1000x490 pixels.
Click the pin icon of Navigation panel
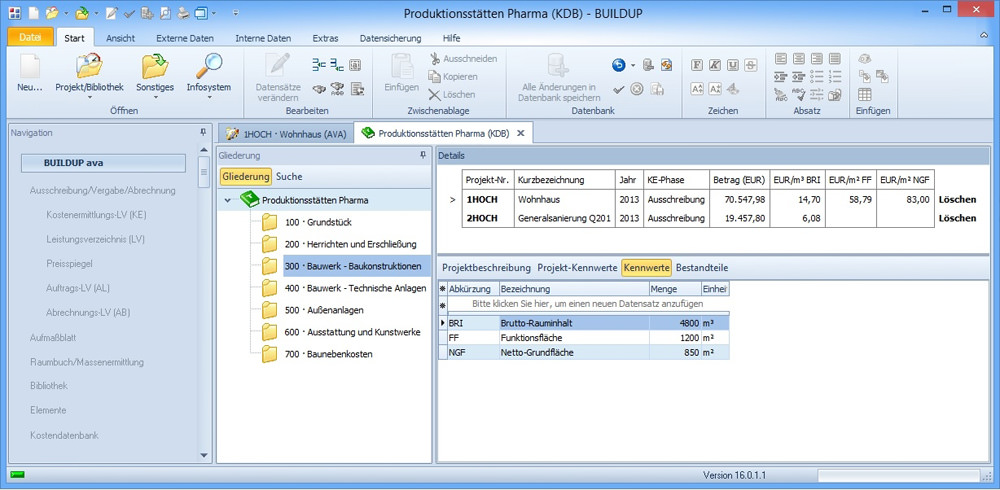pyautogui.click(x=203, y=132)
